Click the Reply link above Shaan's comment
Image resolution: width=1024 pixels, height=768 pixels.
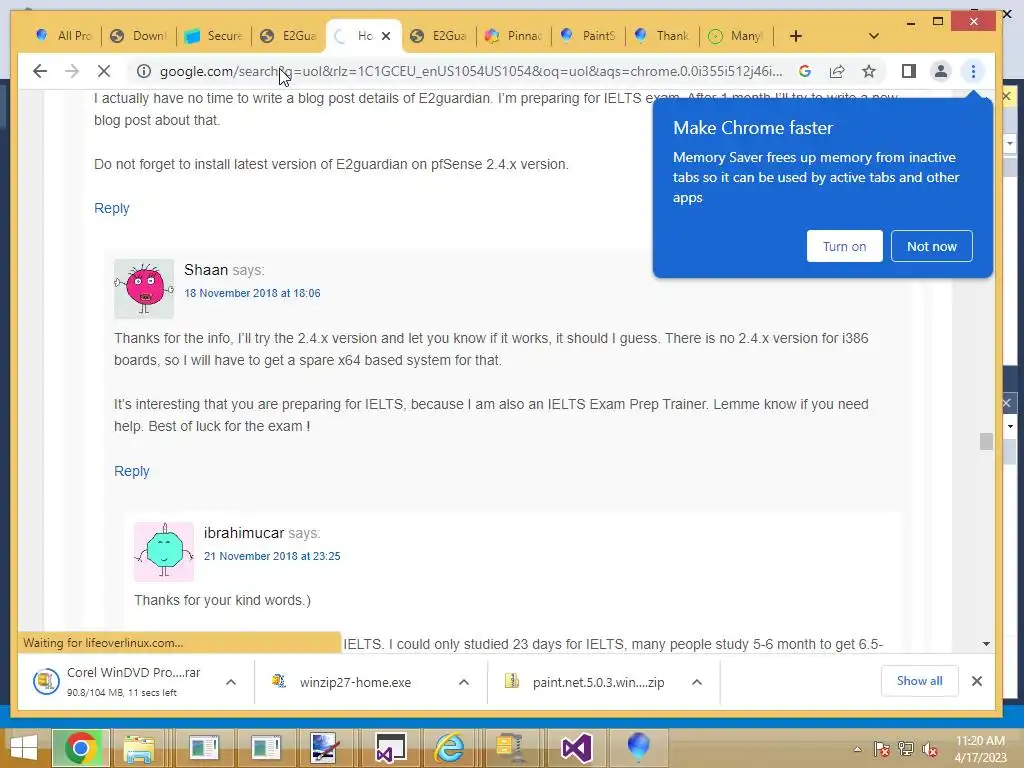point(112,208)
